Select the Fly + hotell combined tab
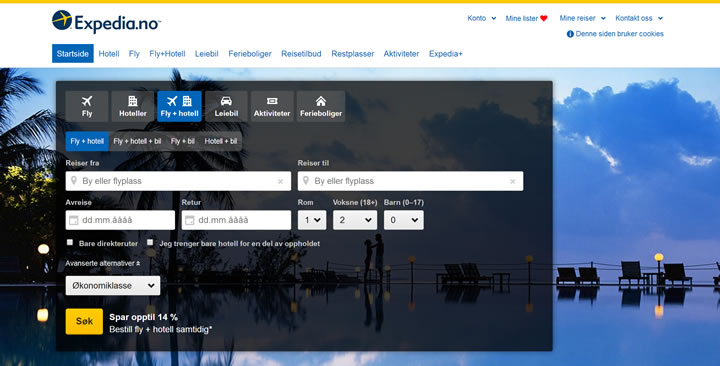Image resolution: width=720 pixels, height=366 pixels. (x=180, y=107)
